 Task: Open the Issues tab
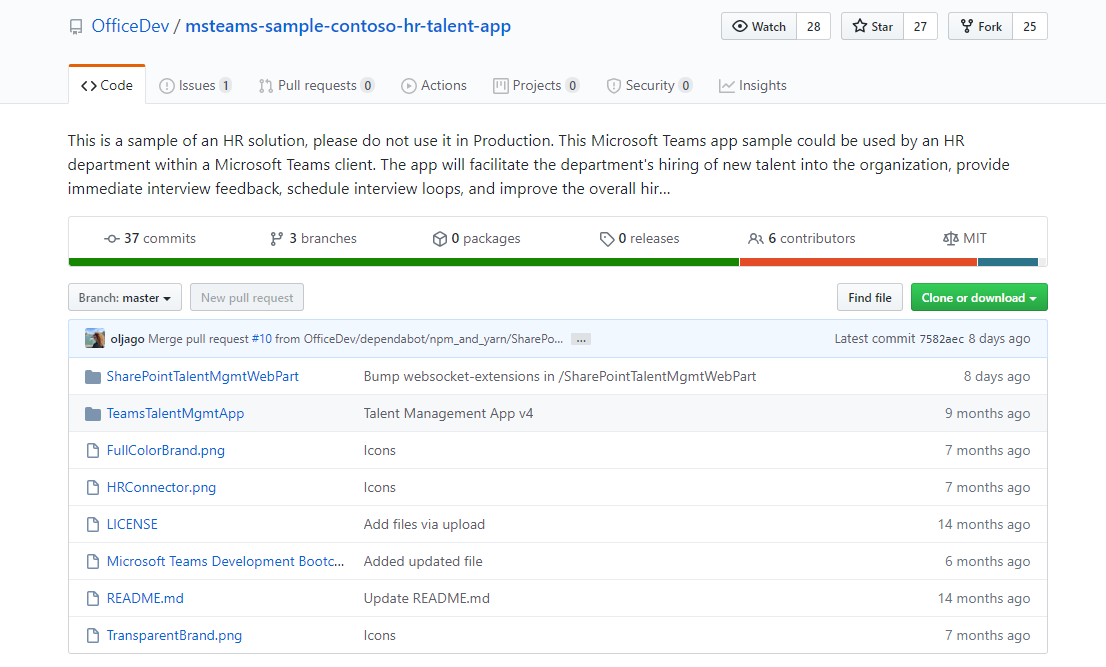195,85
